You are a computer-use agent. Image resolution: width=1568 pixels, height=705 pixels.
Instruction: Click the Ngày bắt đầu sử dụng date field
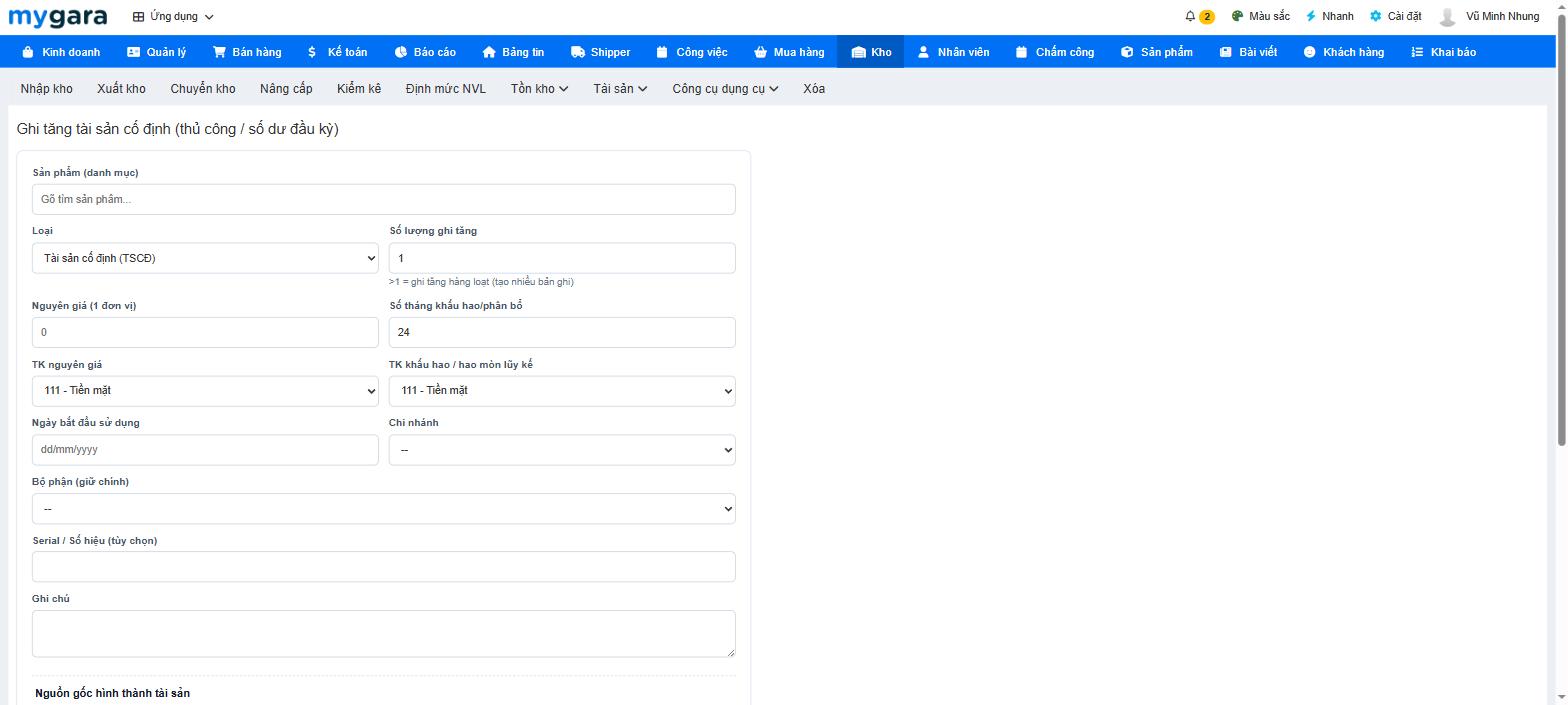(x=205, y=450)
